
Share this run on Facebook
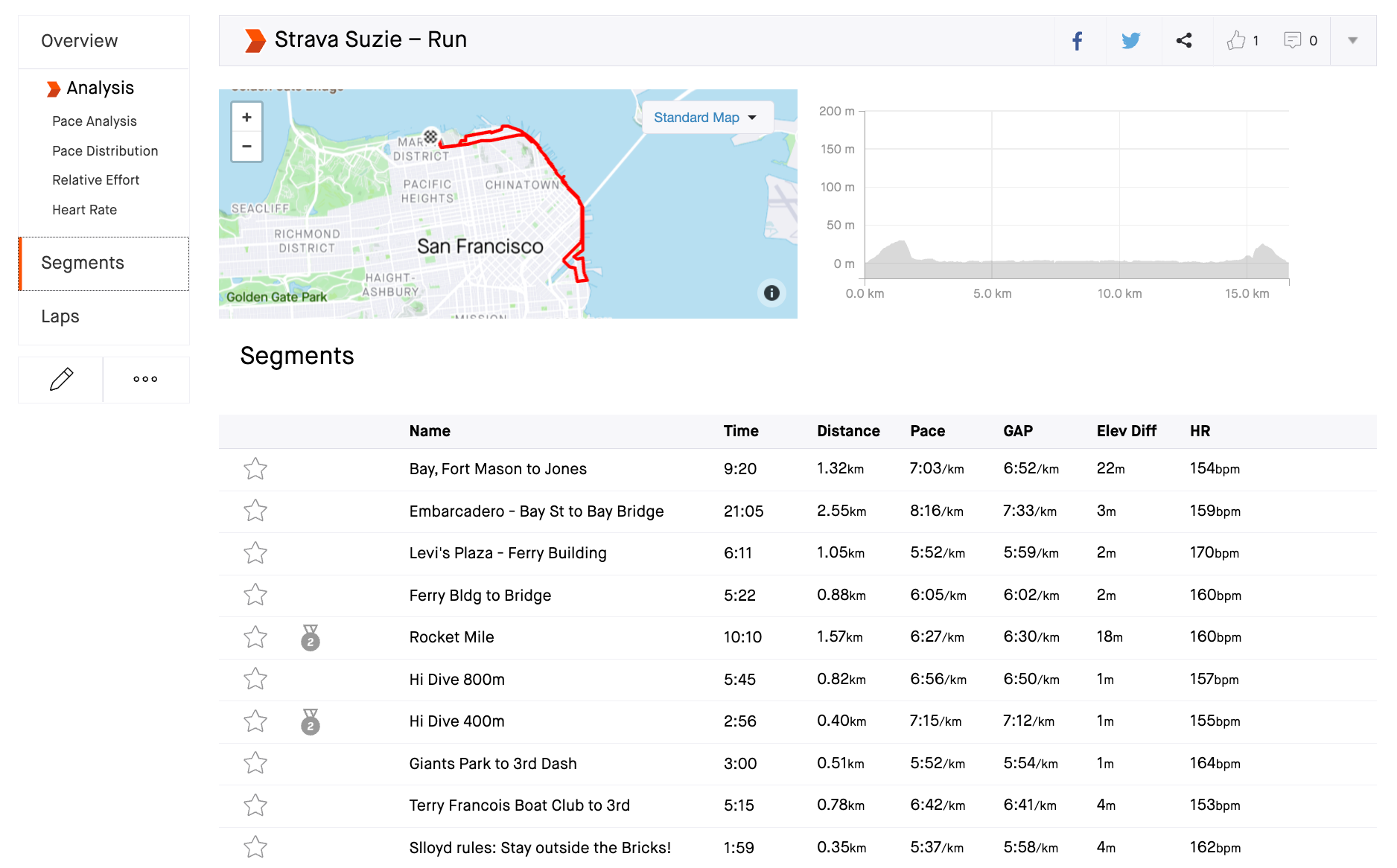point(1078,40)
